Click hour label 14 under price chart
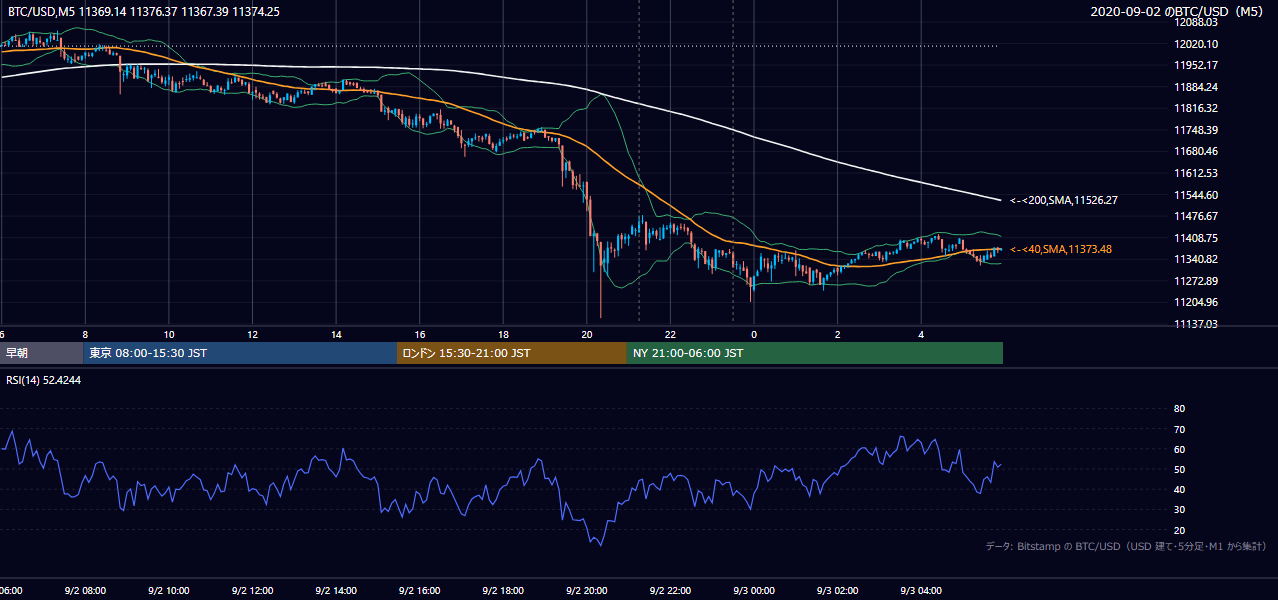The image size is (1278, 600). coord(336,335)
